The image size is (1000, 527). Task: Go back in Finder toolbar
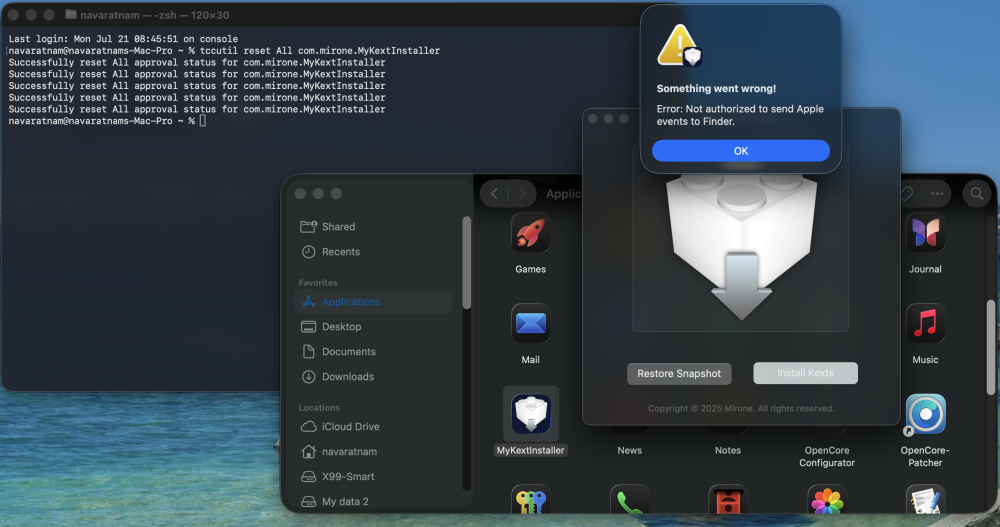494,193
